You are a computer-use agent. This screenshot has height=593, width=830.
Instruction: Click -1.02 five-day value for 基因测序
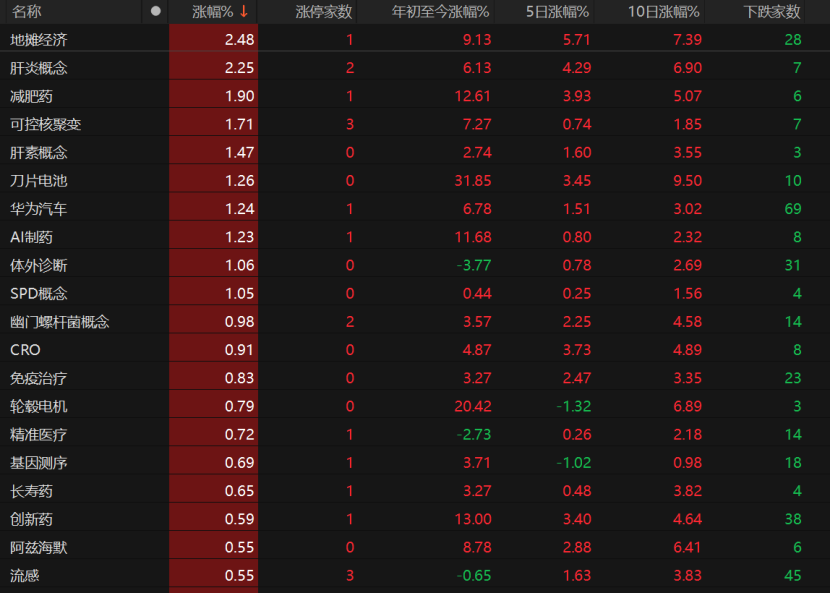point(573,462)
